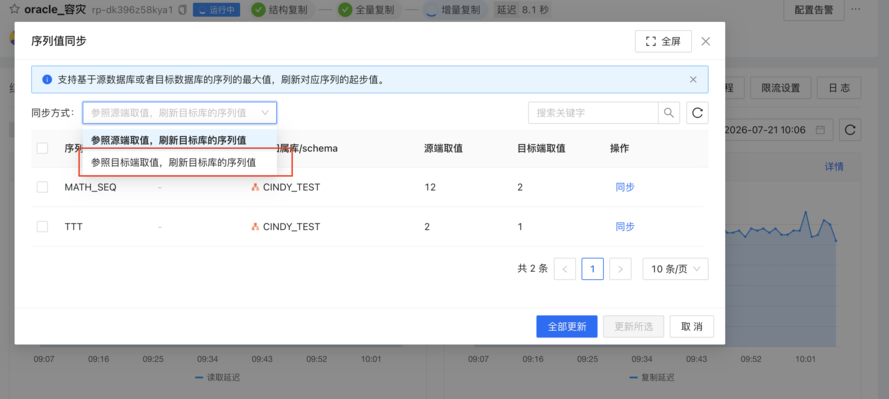Click the 全量复制 step
889x399 pixels.
(368, 10)
